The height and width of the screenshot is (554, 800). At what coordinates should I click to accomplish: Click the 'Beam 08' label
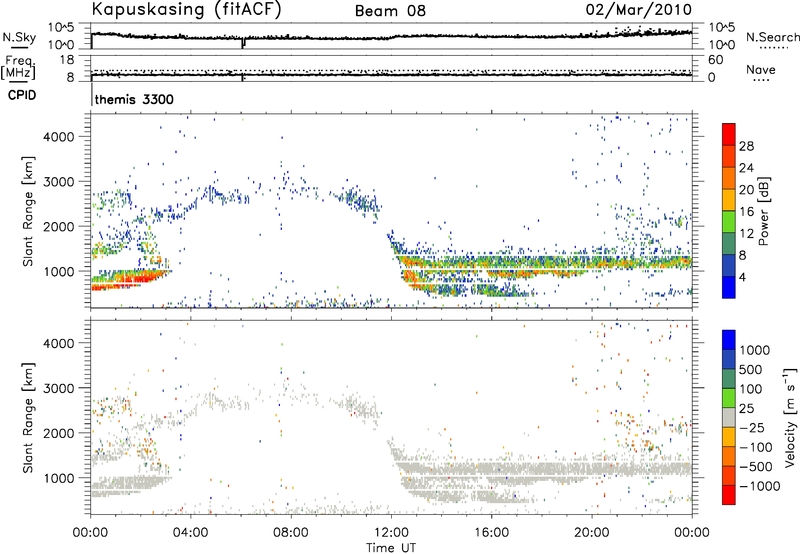390,11
